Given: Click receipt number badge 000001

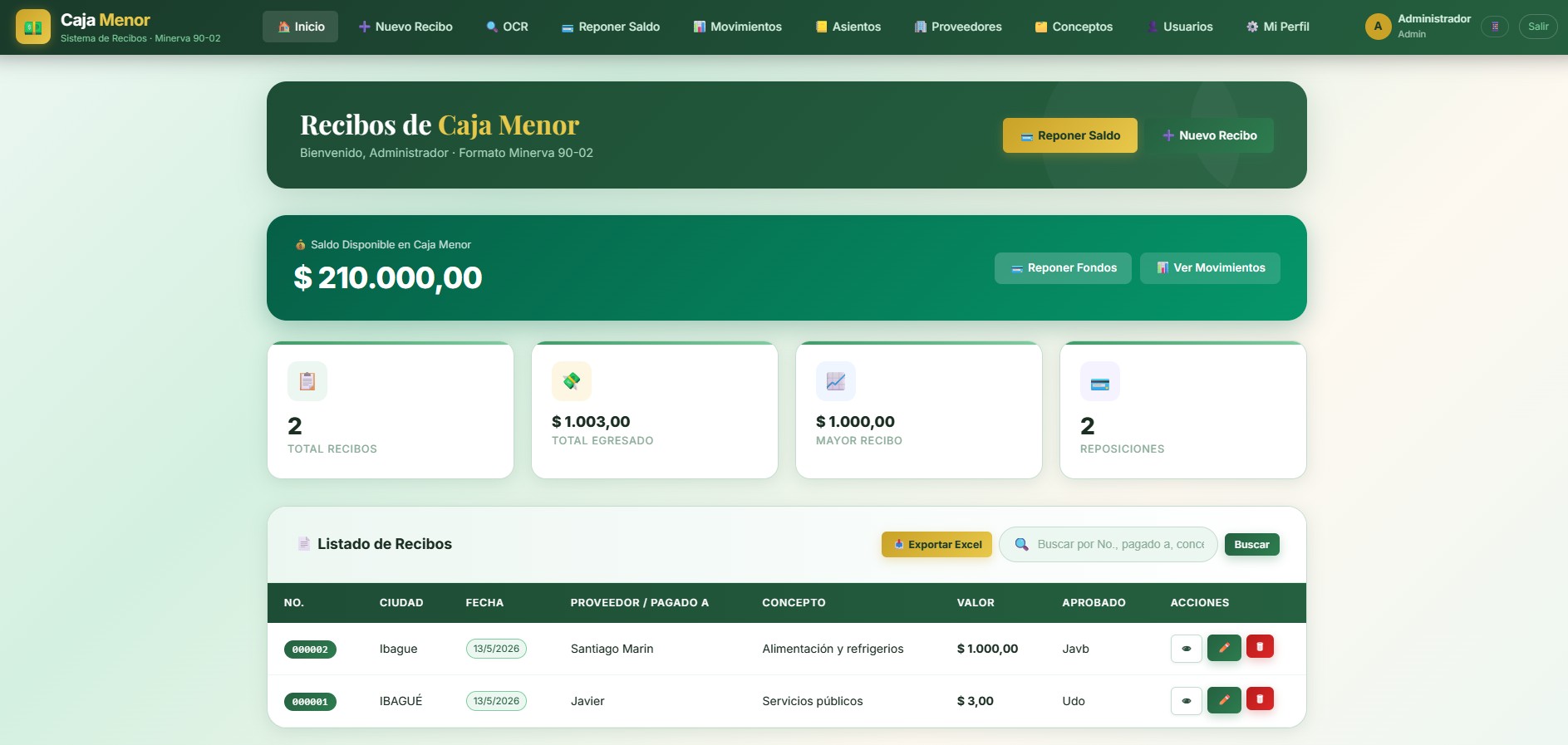Looking at the screenshot, I should pyautogui.click(x=310, y=702).
